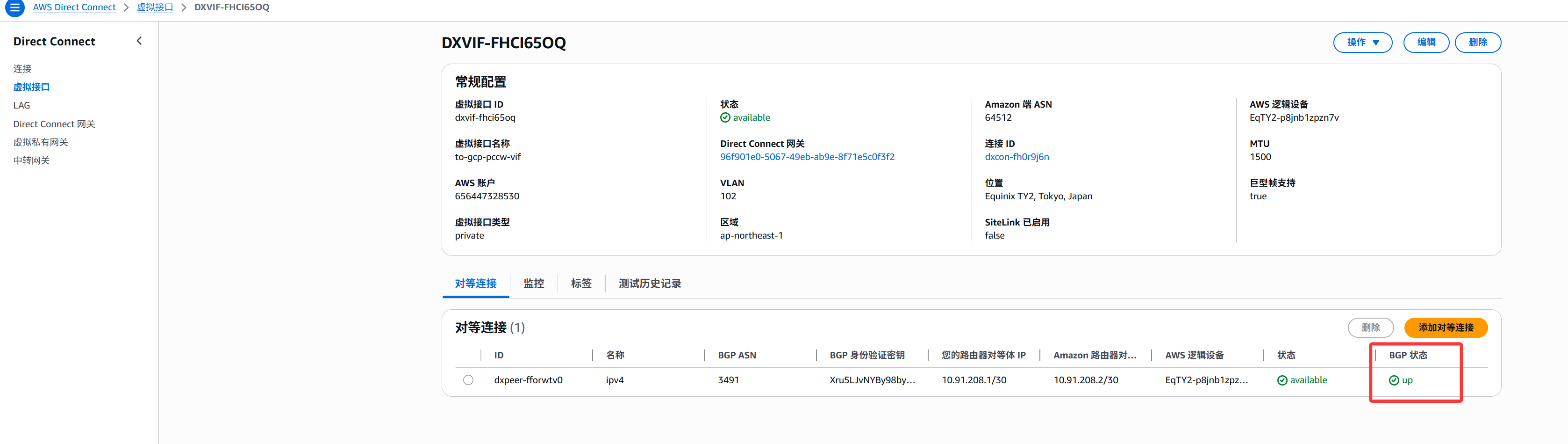Open 虚拟接口 breadcrumb link

tap(155, 7)
